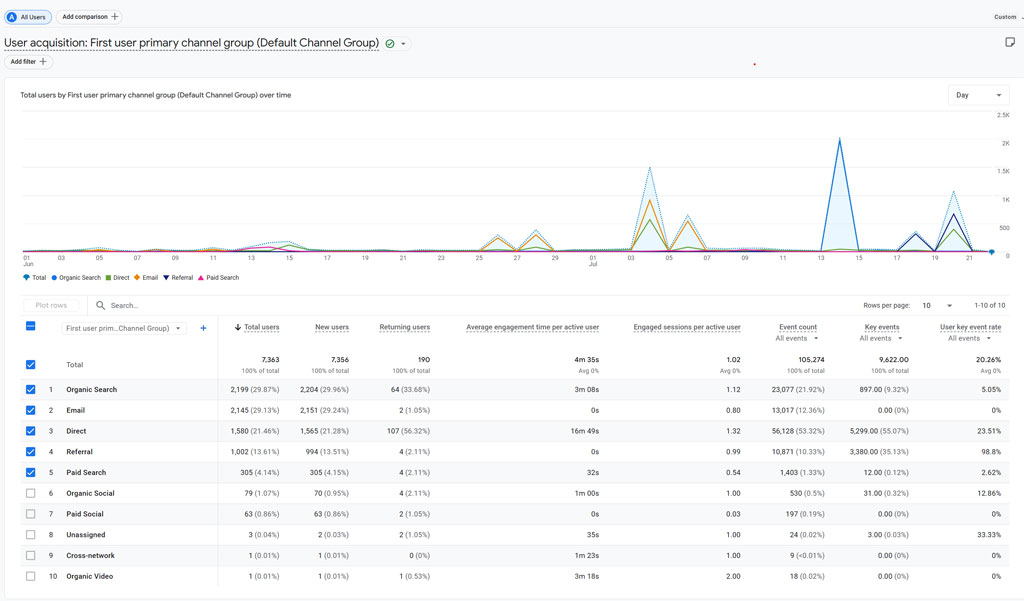Click the sort arrow beside Total users
This screenshot has width=1024, height=601.
(237, 327)
